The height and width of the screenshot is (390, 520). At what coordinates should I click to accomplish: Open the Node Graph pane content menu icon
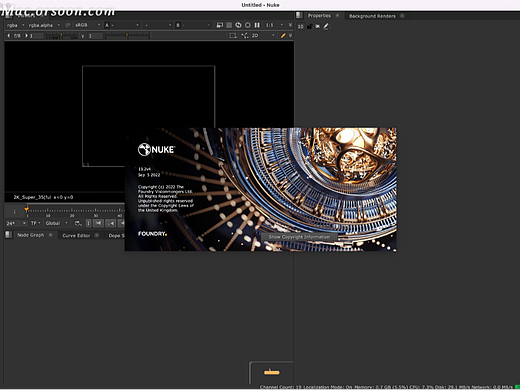point(9,235)
